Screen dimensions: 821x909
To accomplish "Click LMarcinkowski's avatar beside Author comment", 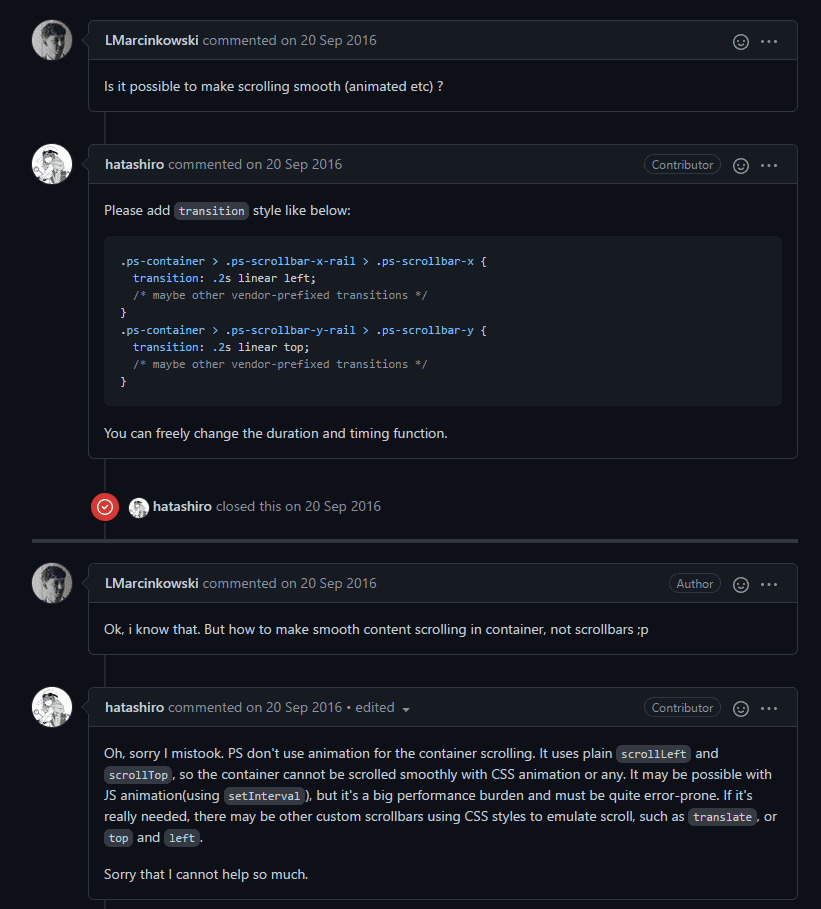I will click(x=52, y=583).
